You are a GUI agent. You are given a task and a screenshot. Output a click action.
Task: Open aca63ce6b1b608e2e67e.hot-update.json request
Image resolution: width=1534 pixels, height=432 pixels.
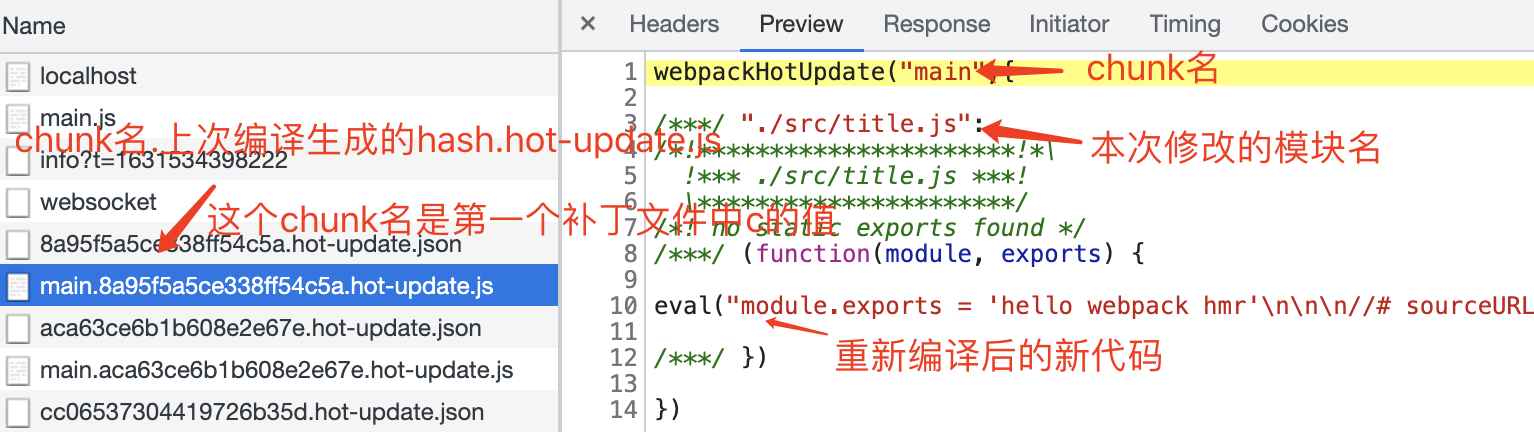point(279,328)
